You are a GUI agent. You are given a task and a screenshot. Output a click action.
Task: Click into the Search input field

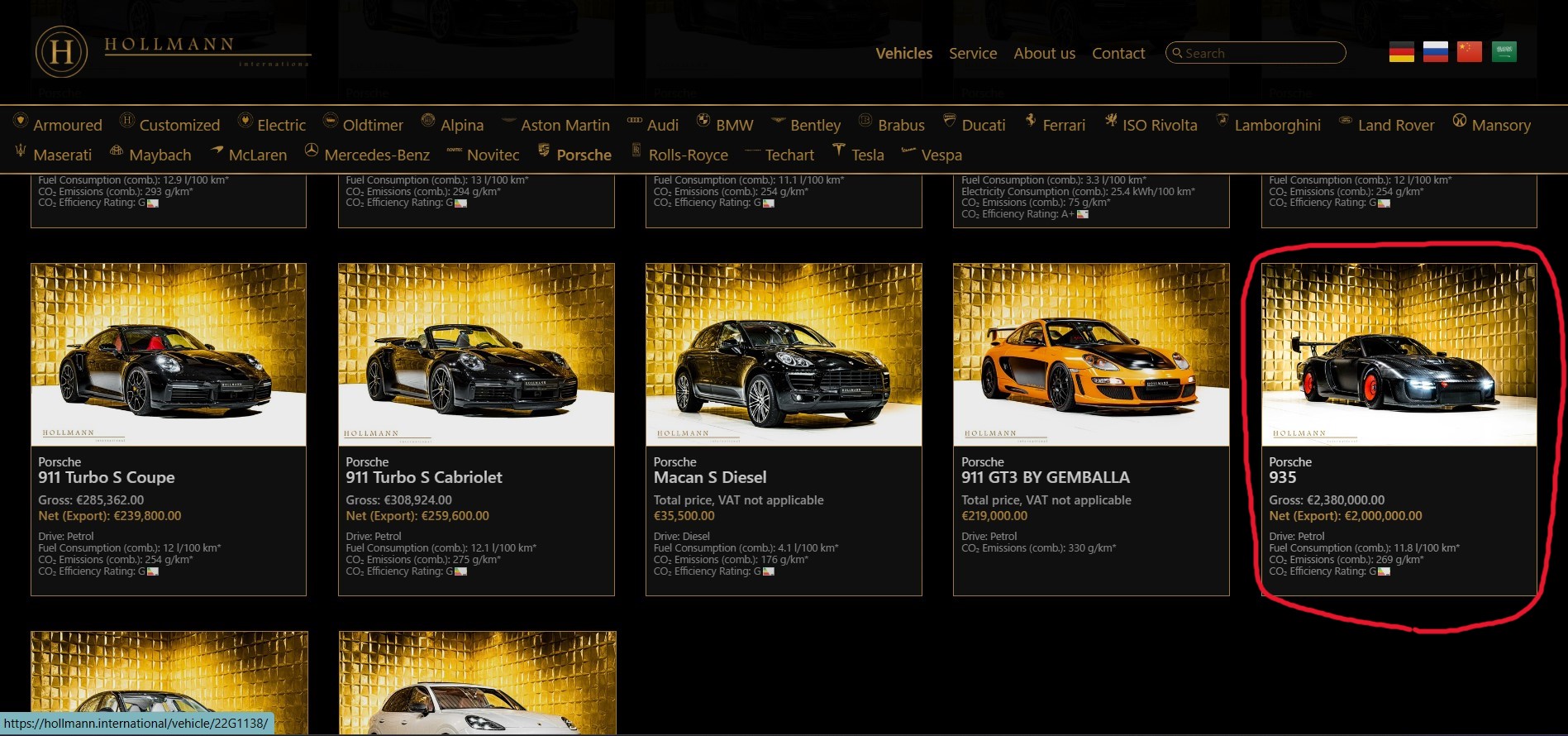click(x=1261, y=53)
